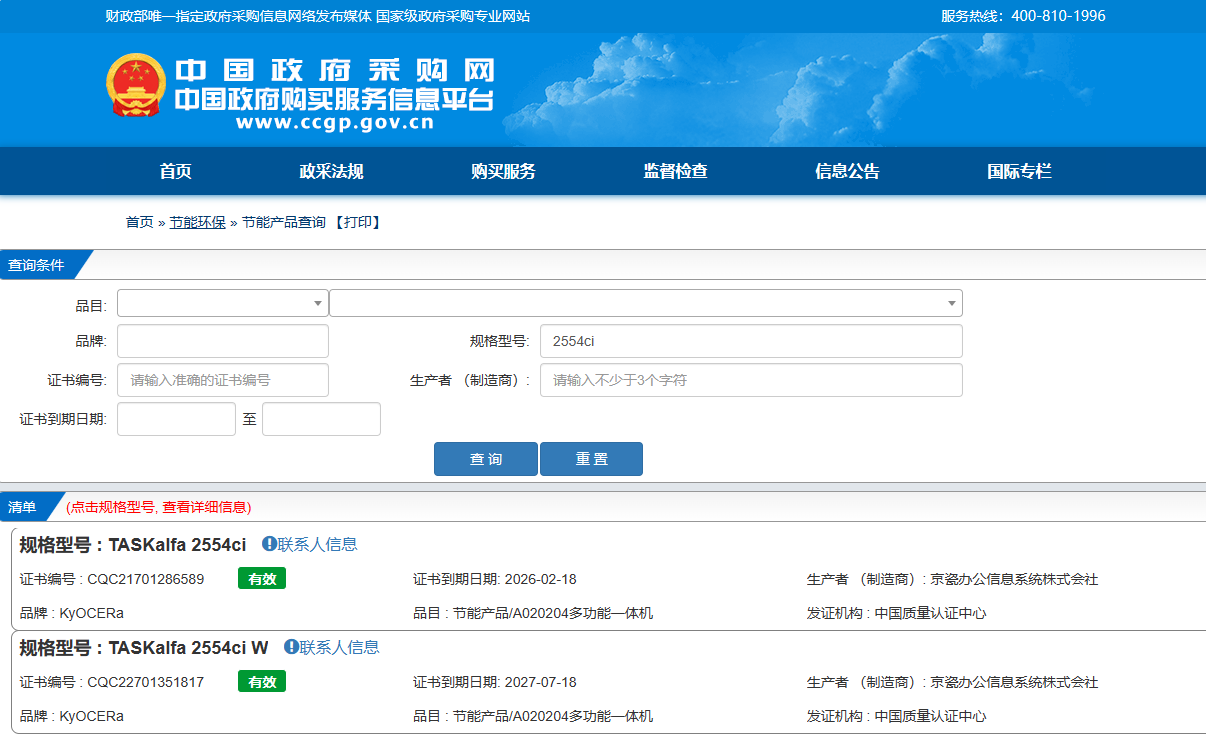
Task: Click expiry date 2026-02-18
Action: point(541,579)
